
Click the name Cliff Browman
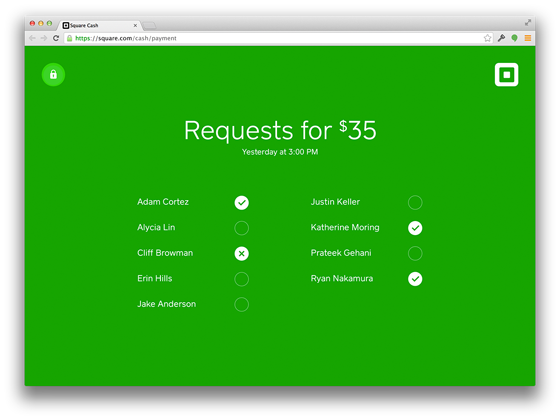pos(165,253)
